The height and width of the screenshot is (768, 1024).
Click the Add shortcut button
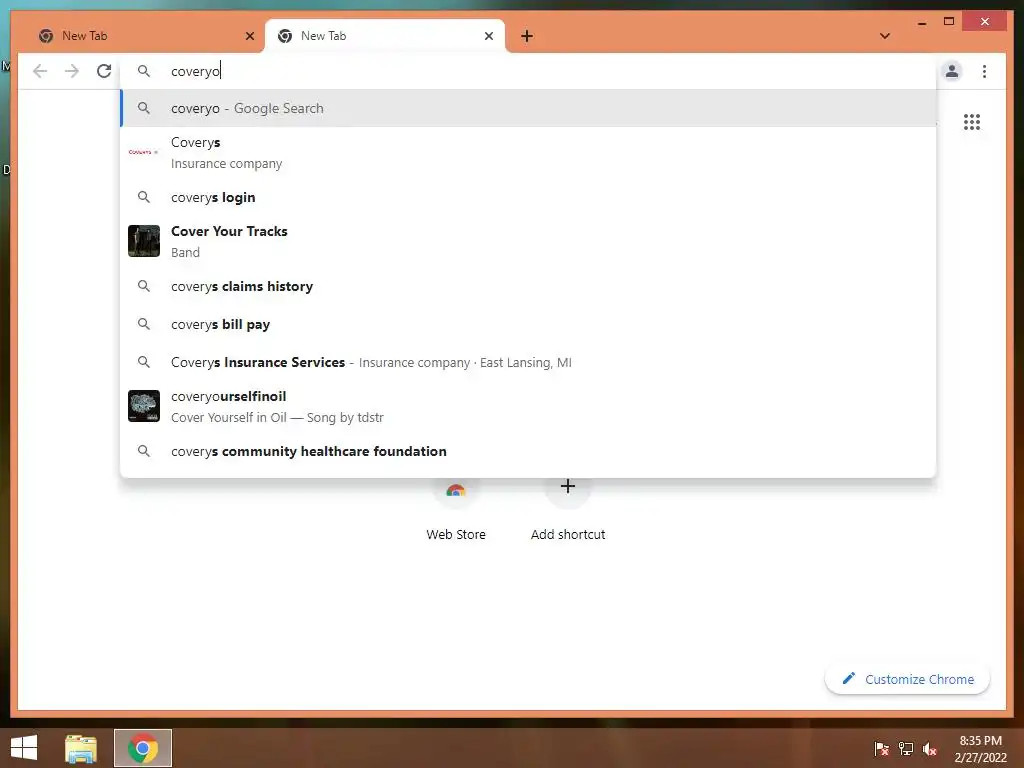(568, 509)
